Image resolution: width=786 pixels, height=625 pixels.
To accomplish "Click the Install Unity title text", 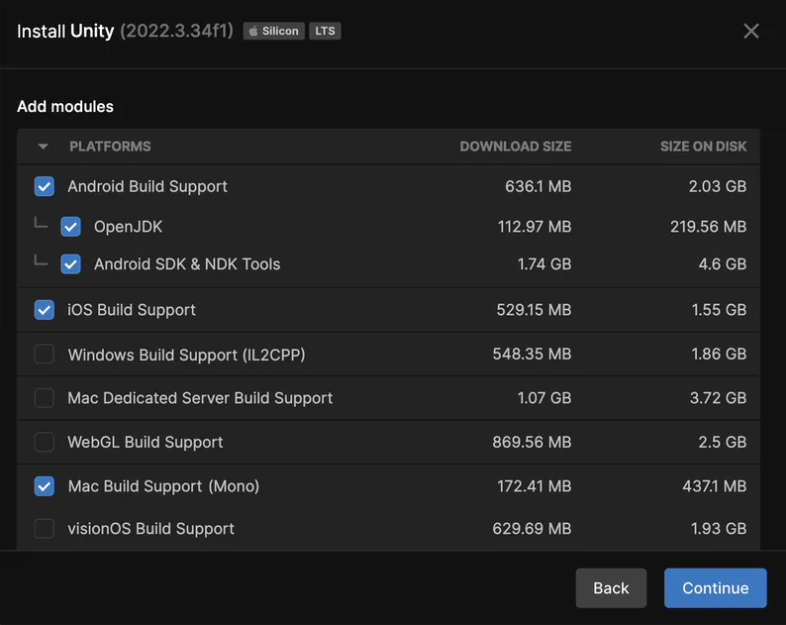I will click(x=66, y=31).
